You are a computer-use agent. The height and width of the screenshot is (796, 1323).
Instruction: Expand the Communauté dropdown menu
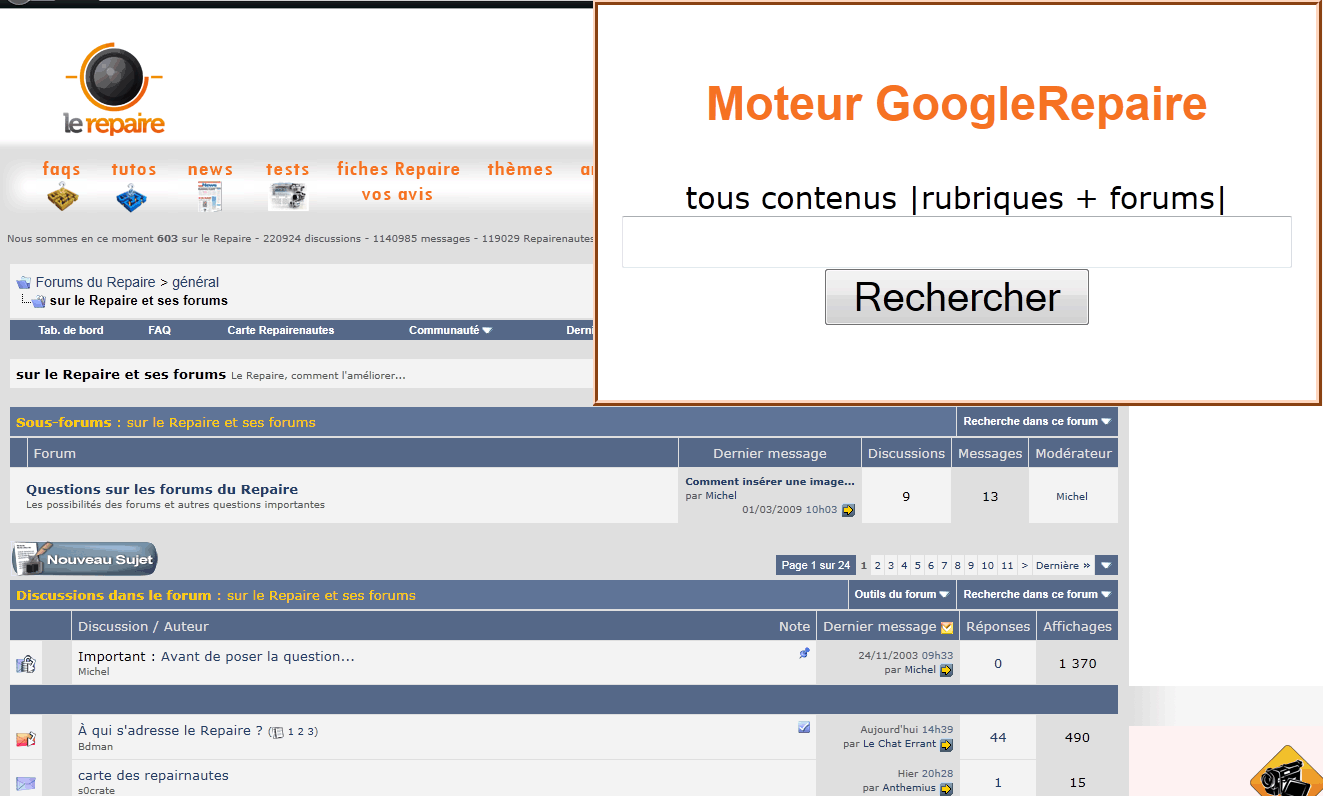(450, 330)
